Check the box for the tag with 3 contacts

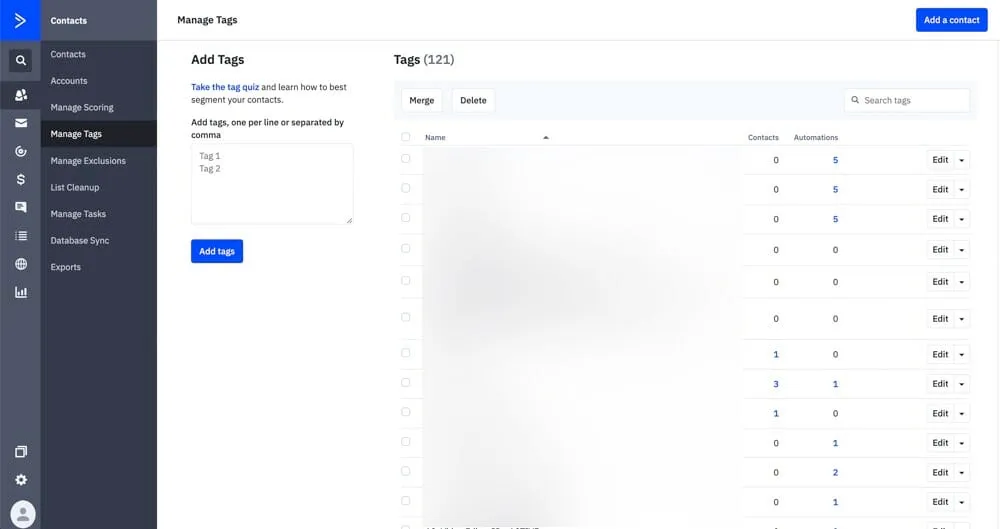pyautogui.click(x=405, y=383)
